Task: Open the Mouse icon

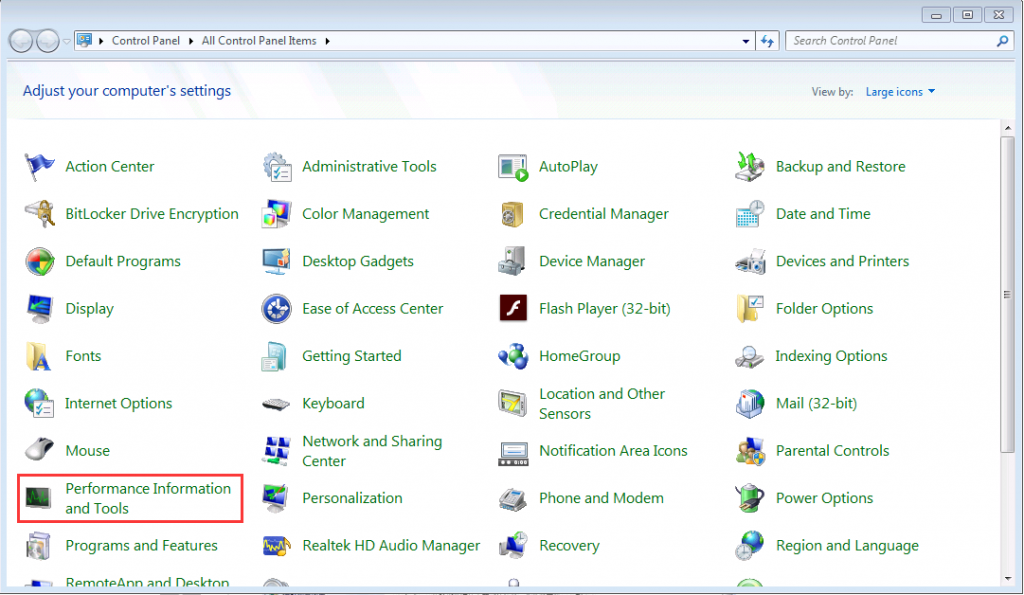Action: click(x=39, y=450)
